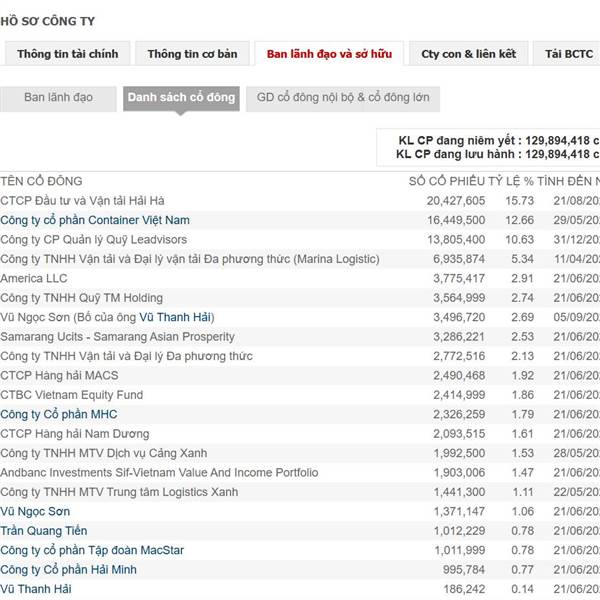Open Công ty cổ phần Tập đoàn MacStar link
Screen dimensions: 600x600
click(x=92, y=550)
